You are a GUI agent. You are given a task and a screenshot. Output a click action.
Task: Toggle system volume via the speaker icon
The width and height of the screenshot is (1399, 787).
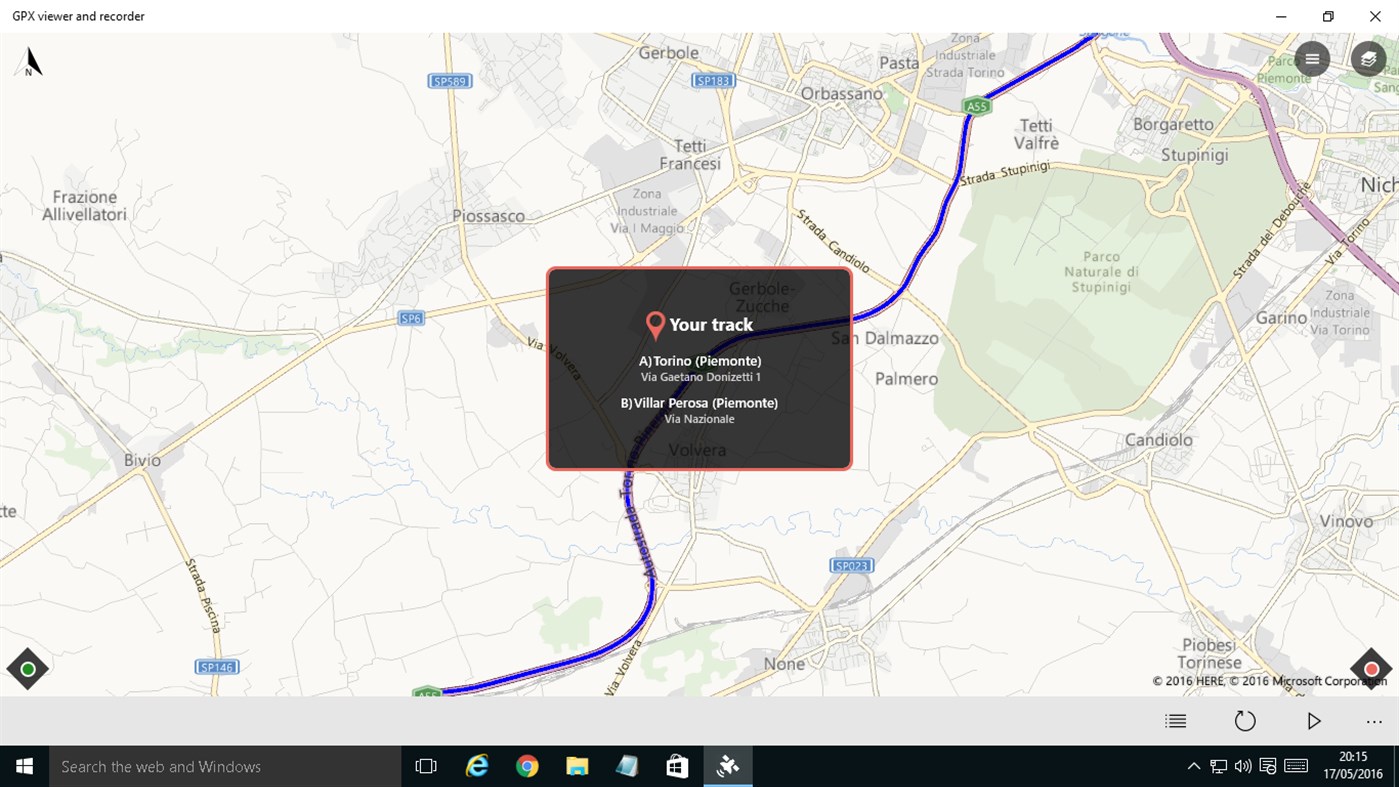pos(1242,766)
